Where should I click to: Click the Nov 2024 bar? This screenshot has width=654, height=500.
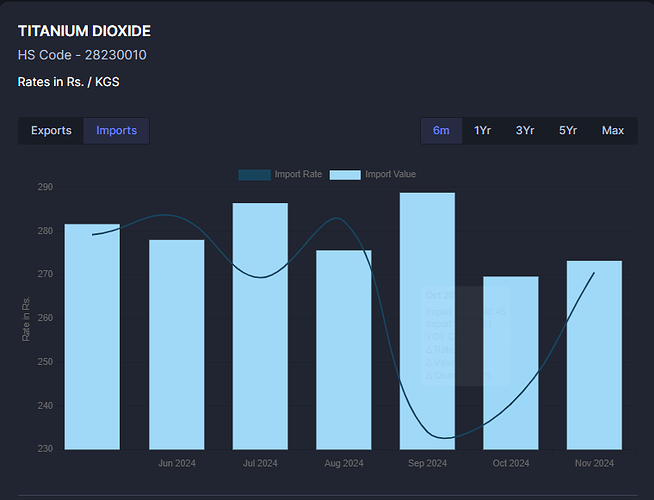594,354
